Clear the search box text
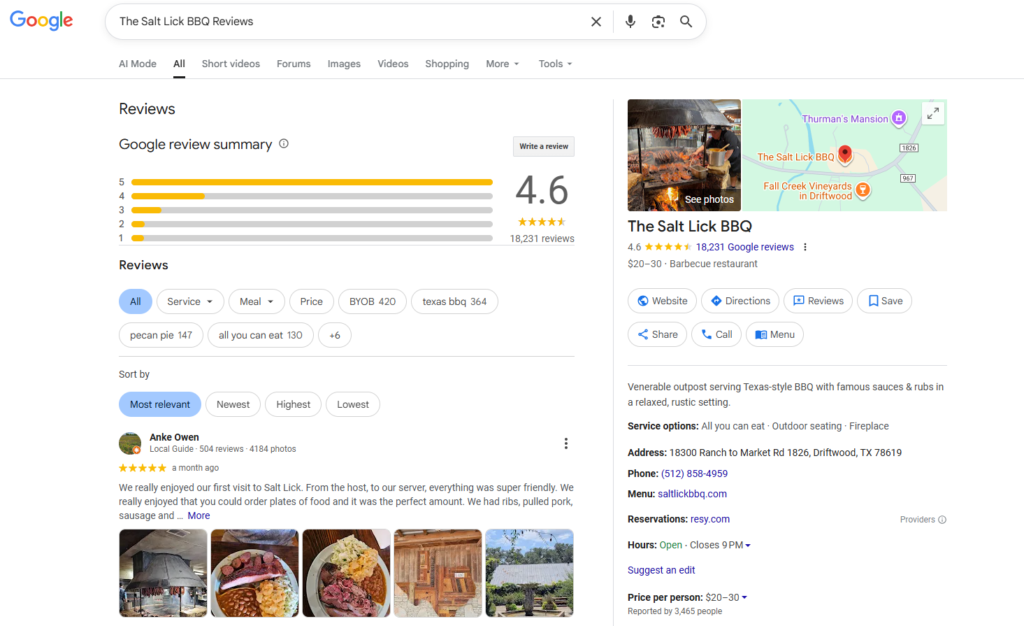The image size is (1024, 626). click(596, 22)
